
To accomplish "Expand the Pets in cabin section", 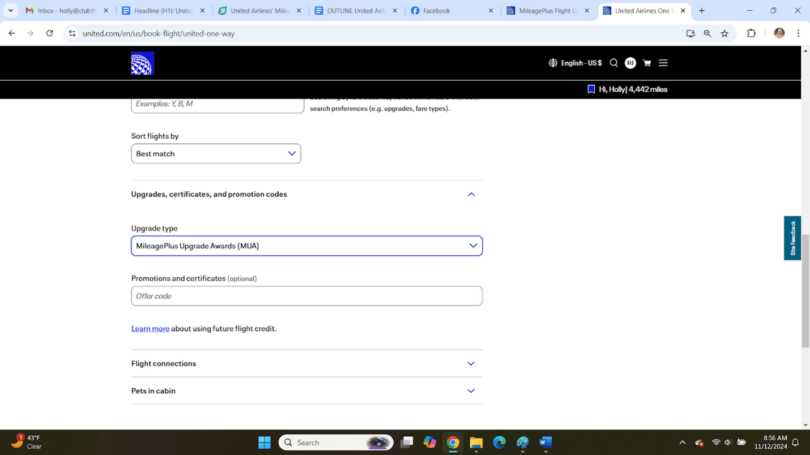I will point(471,391).
